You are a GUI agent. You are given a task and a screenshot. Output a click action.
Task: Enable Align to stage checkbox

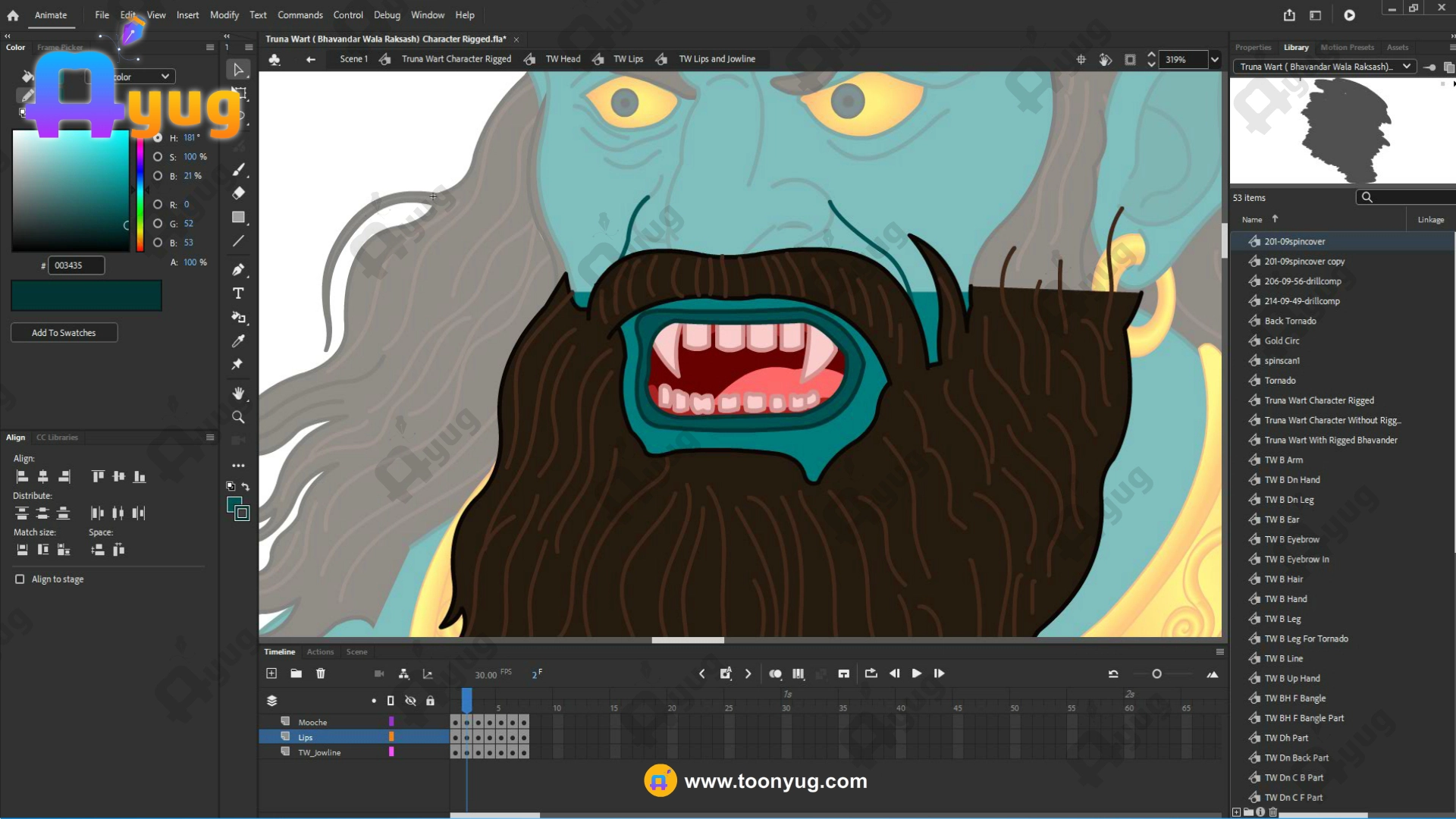pyautogui.click(x=20, y=579)
